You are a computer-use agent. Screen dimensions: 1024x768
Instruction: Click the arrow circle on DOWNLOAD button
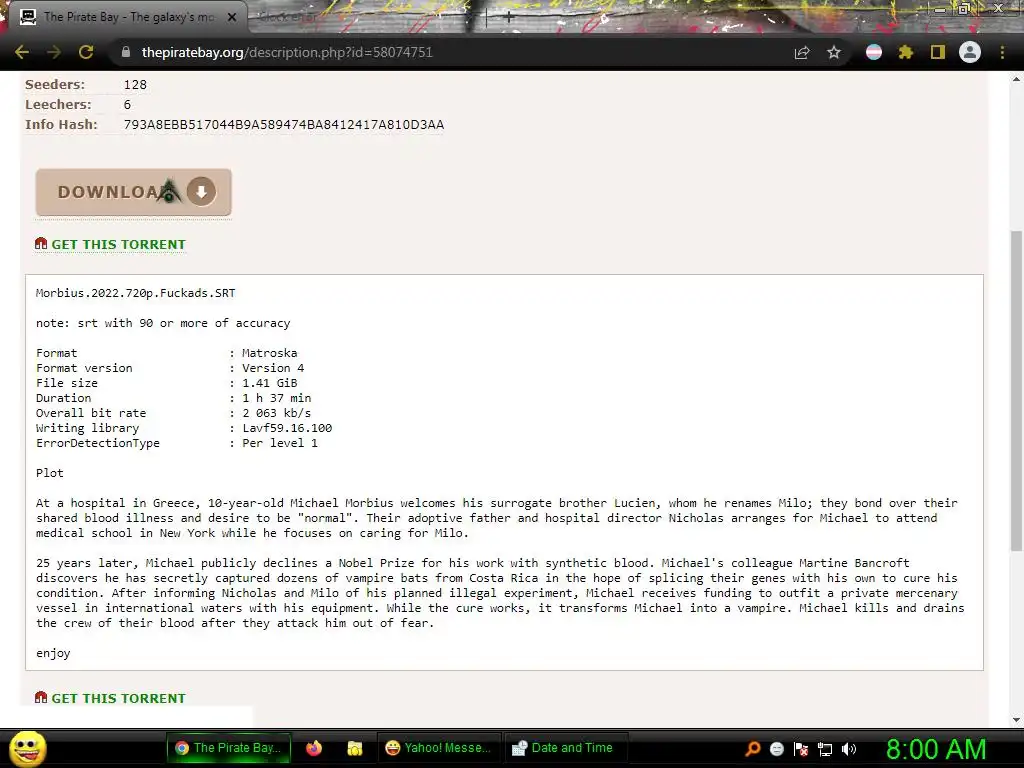pos(201,192)
